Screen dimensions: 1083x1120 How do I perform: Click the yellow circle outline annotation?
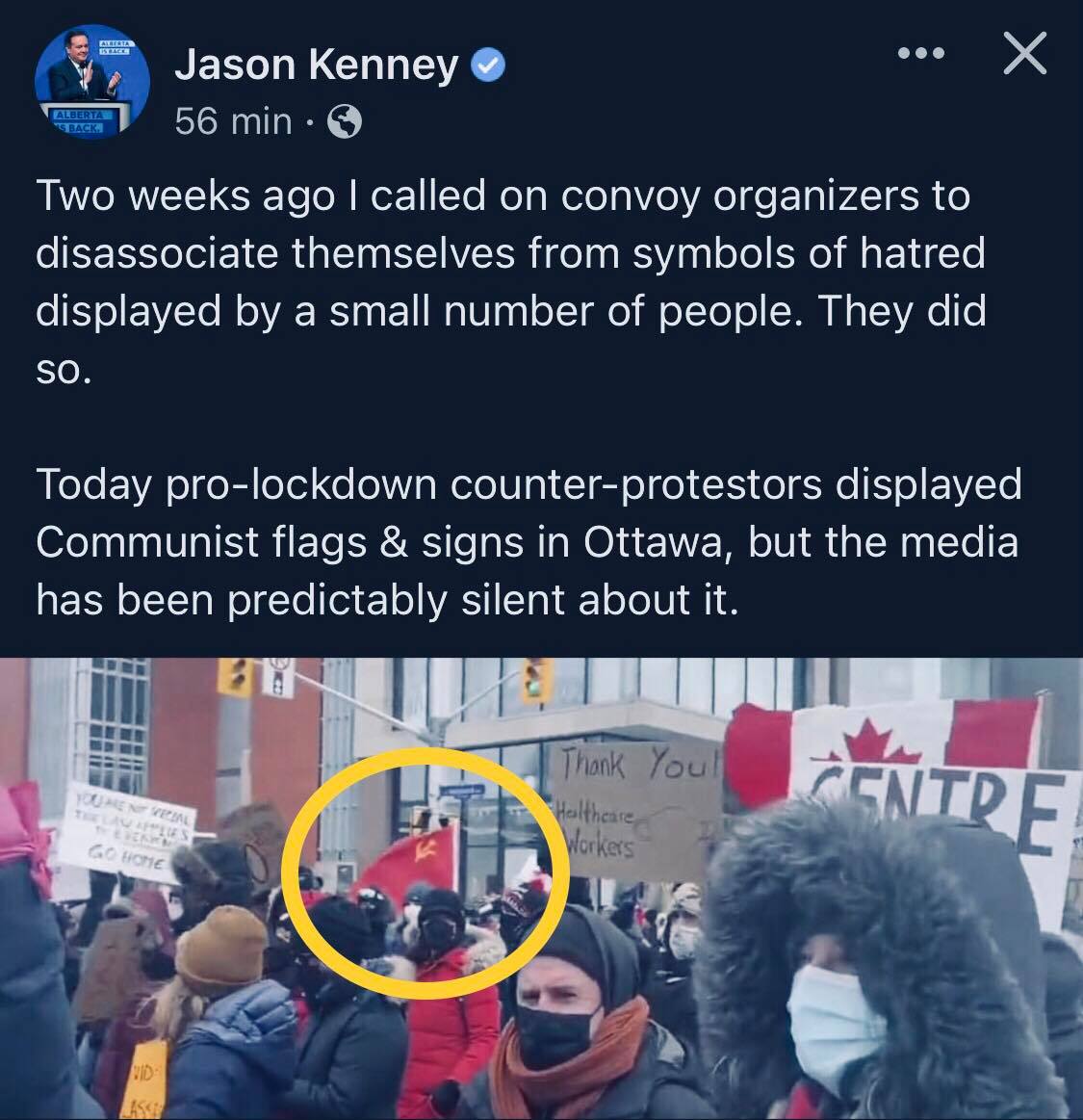tap(425, 873)
